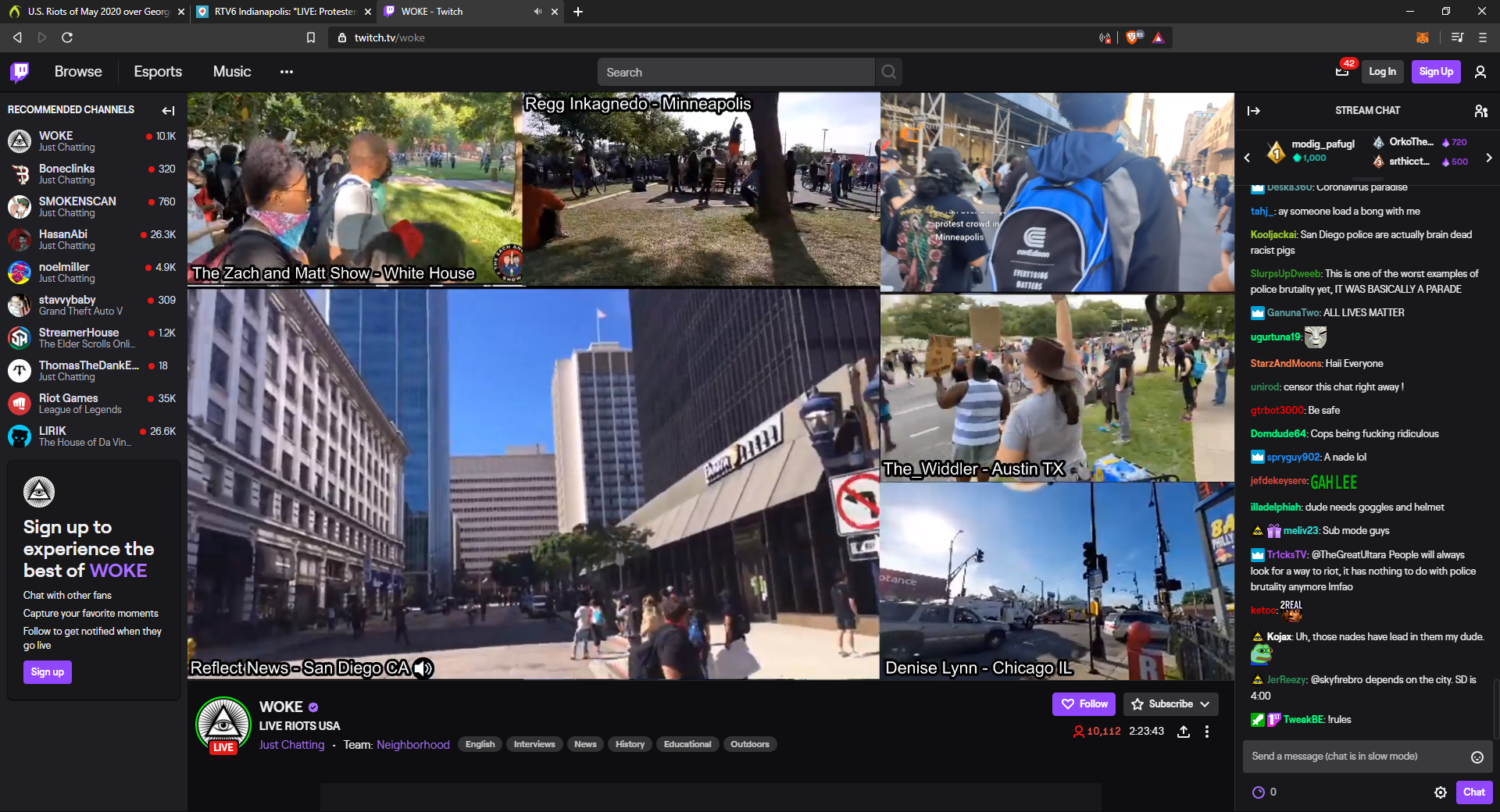Click WOKE verified badge
Screen dimensions: 1500x812
(313, 707)
